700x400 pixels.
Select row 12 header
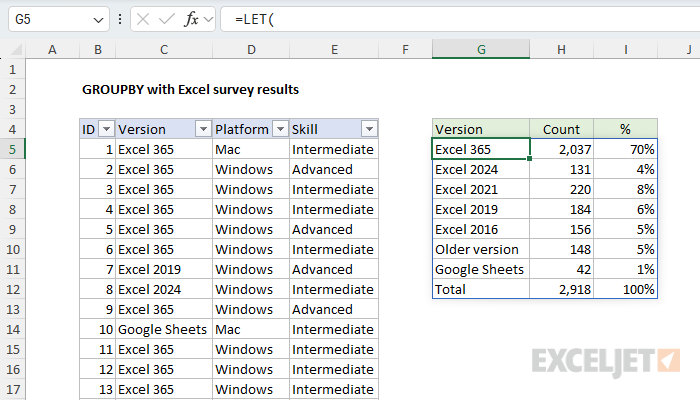12,290
